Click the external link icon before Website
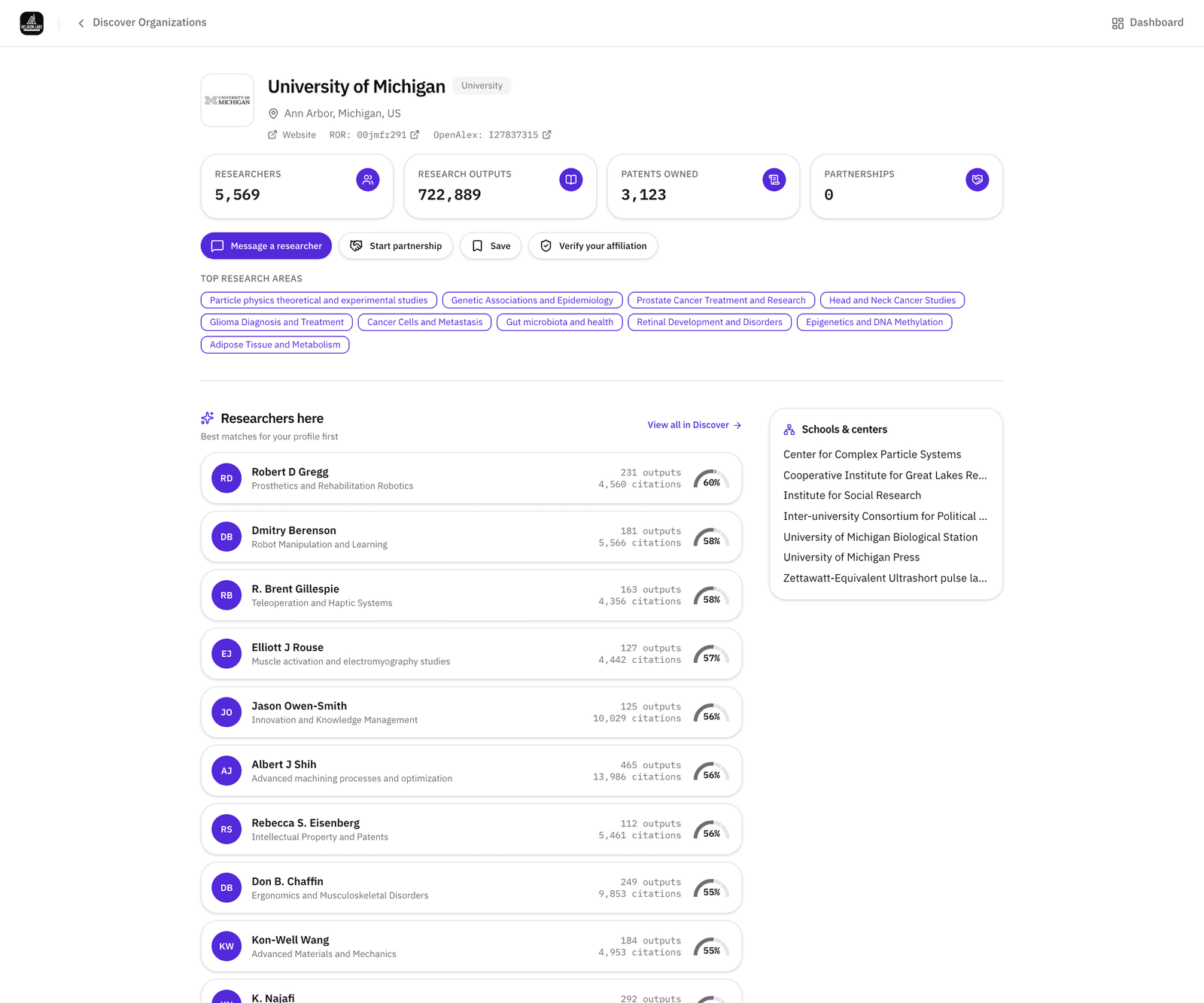The width and height of the screenshot is (1204, 1003). (x=272, y=135)
